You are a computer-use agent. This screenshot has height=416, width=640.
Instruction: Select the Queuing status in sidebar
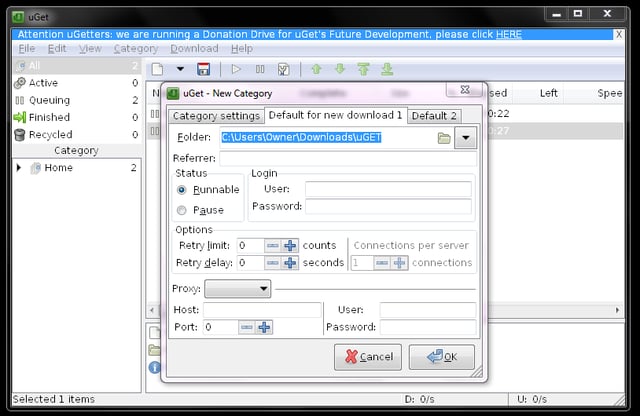(x=77, y=100)
